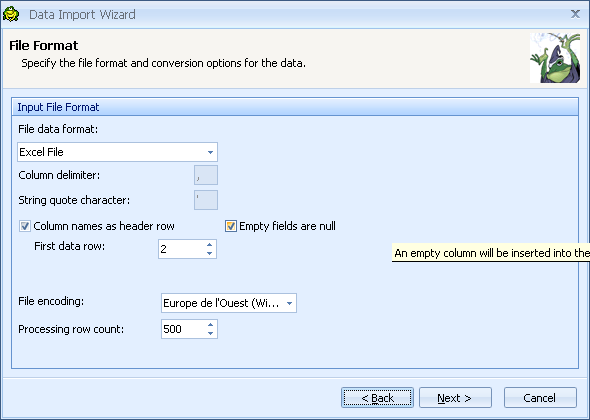The width and height of the screenshot is (590, 420).
Task: Click the Column delimiter field
Action: click(x=206, y=175)
